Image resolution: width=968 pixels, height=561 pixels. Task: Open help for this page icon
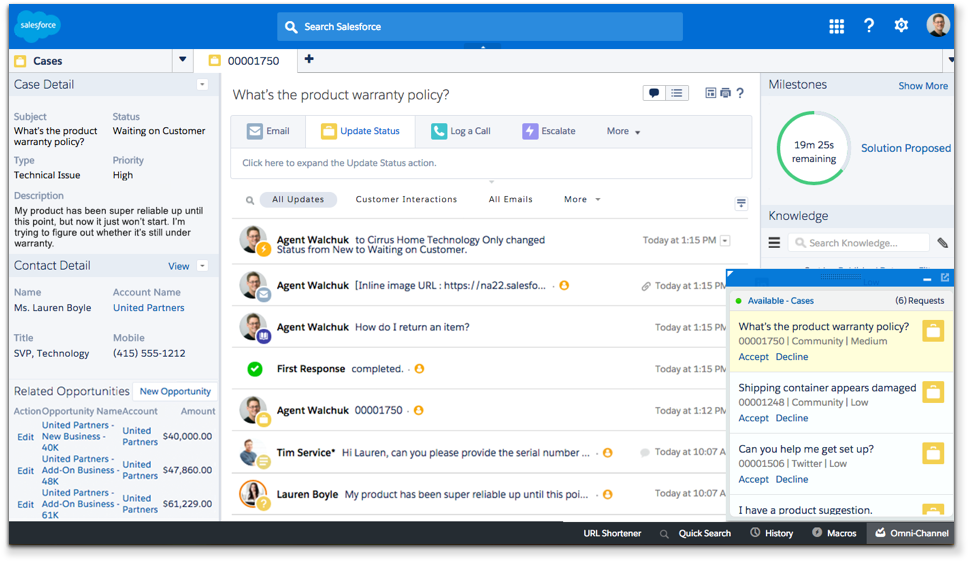740,93
